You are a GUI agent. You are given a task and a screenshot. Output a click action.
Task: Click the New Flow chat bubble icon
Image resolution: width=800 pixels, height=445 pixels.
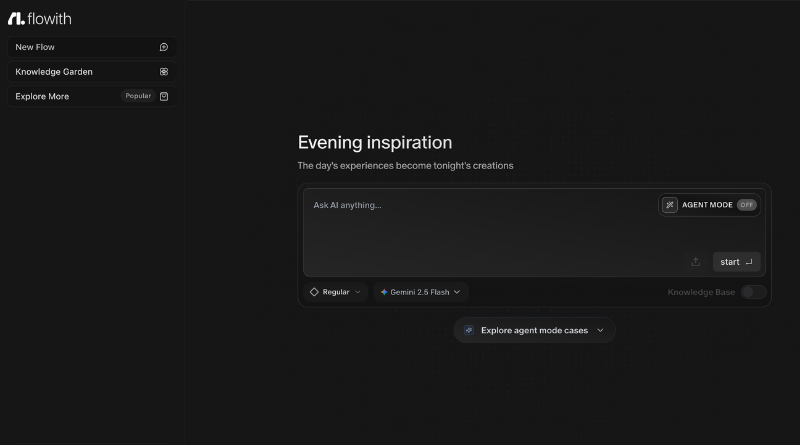point(164,47)
